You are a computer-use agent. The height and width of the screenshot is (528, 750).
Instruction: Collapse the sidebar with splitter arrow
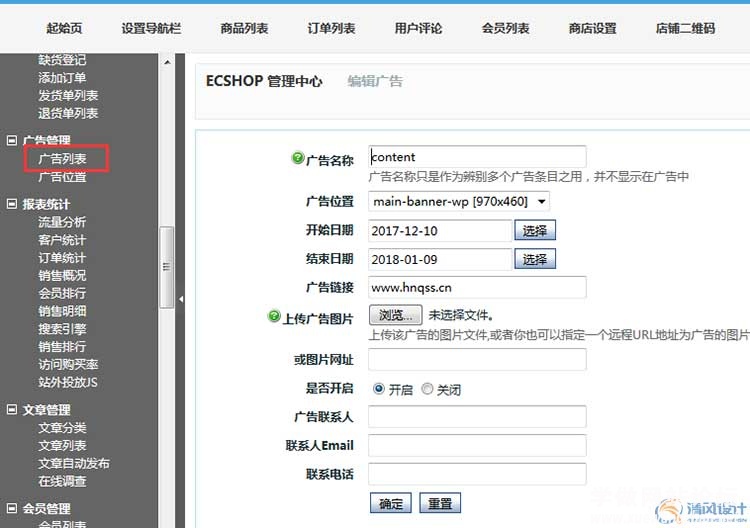click(x=181, y=299)
